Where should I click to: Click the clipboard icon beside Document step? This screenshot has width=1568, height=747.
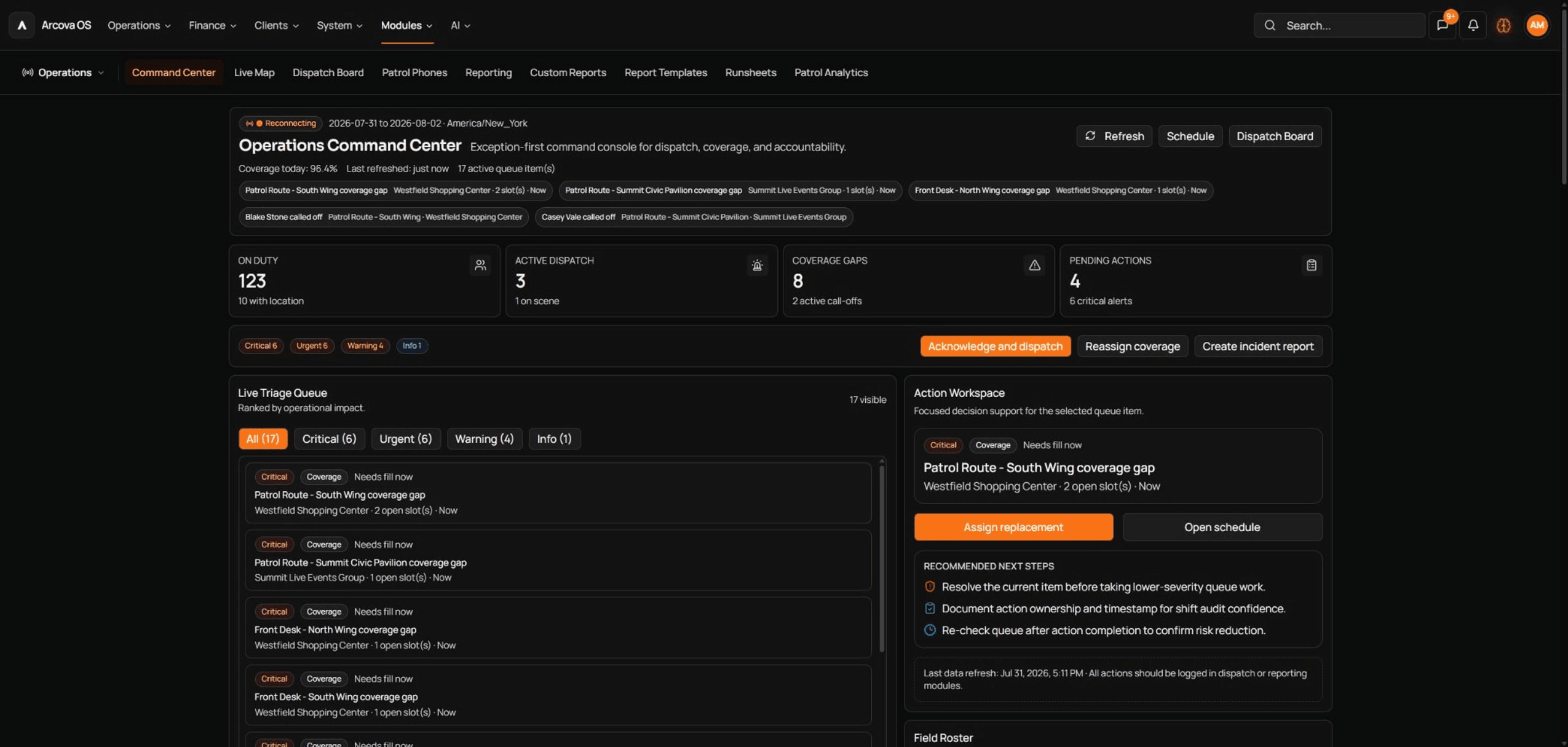(x=930, y=608)
